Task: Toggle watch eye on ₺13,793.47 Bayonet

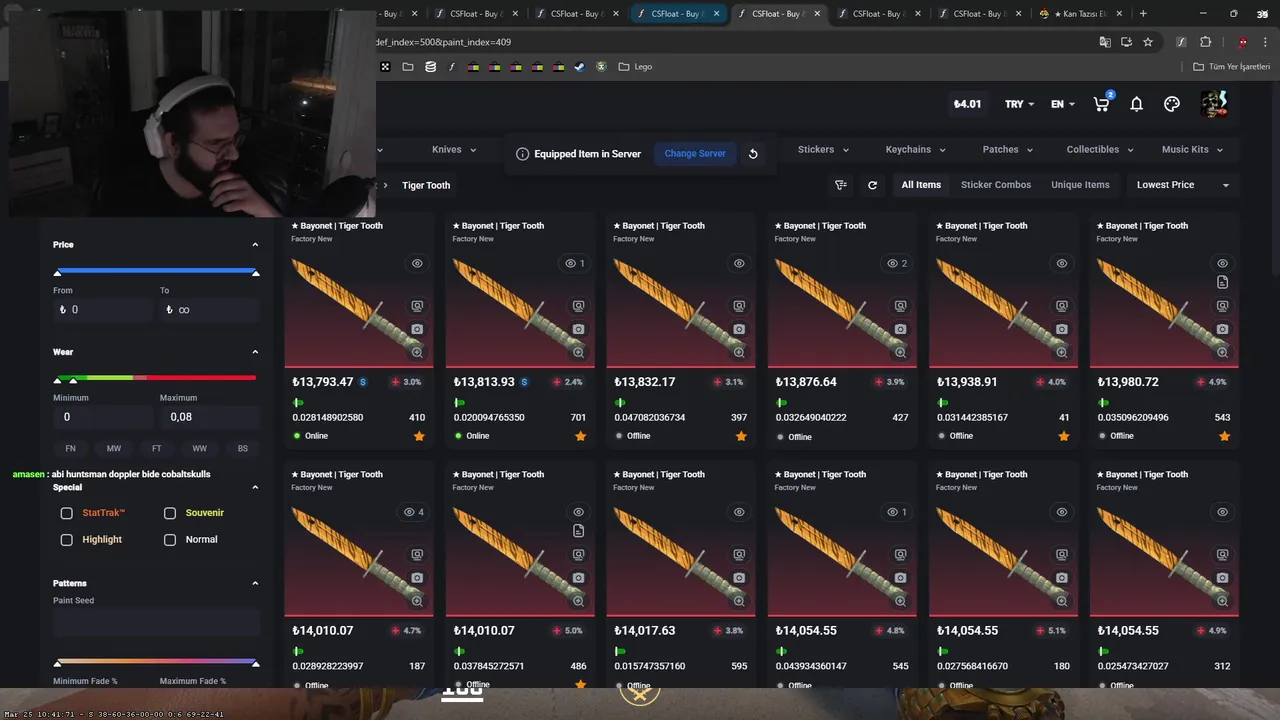Action: coord(417,264)
